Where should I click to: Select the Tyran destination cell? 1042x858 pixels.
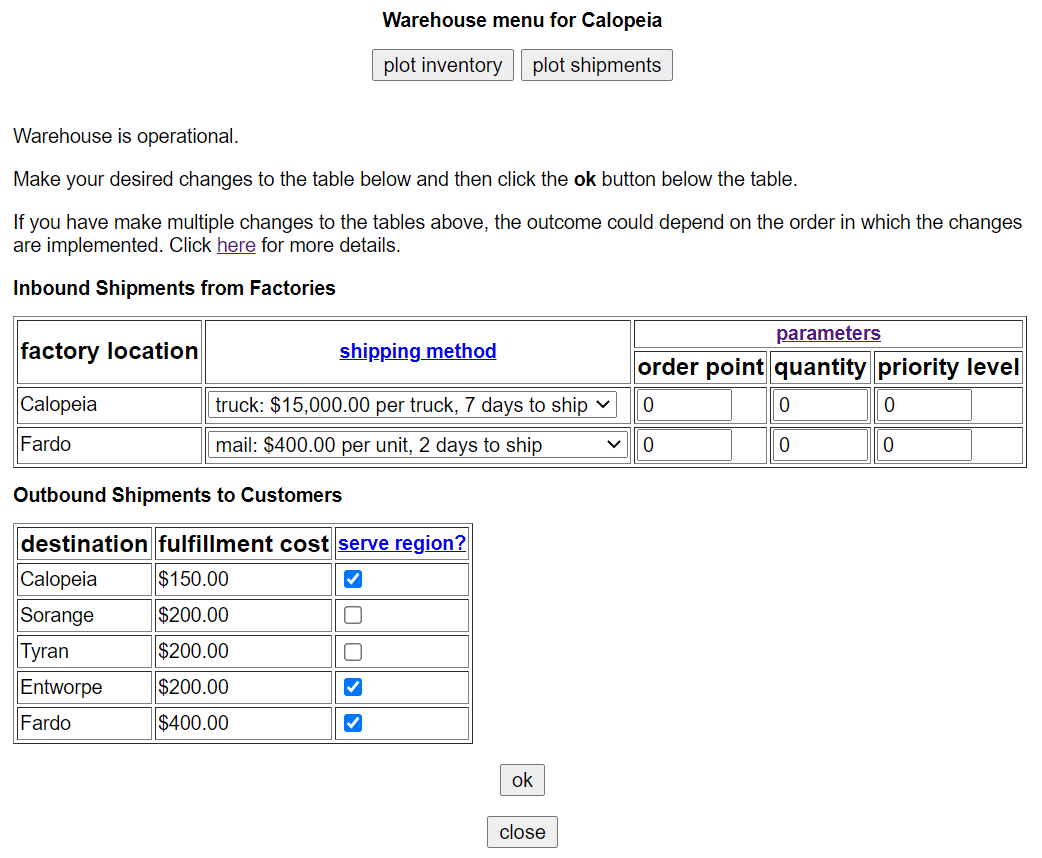[x=84, y=651]
